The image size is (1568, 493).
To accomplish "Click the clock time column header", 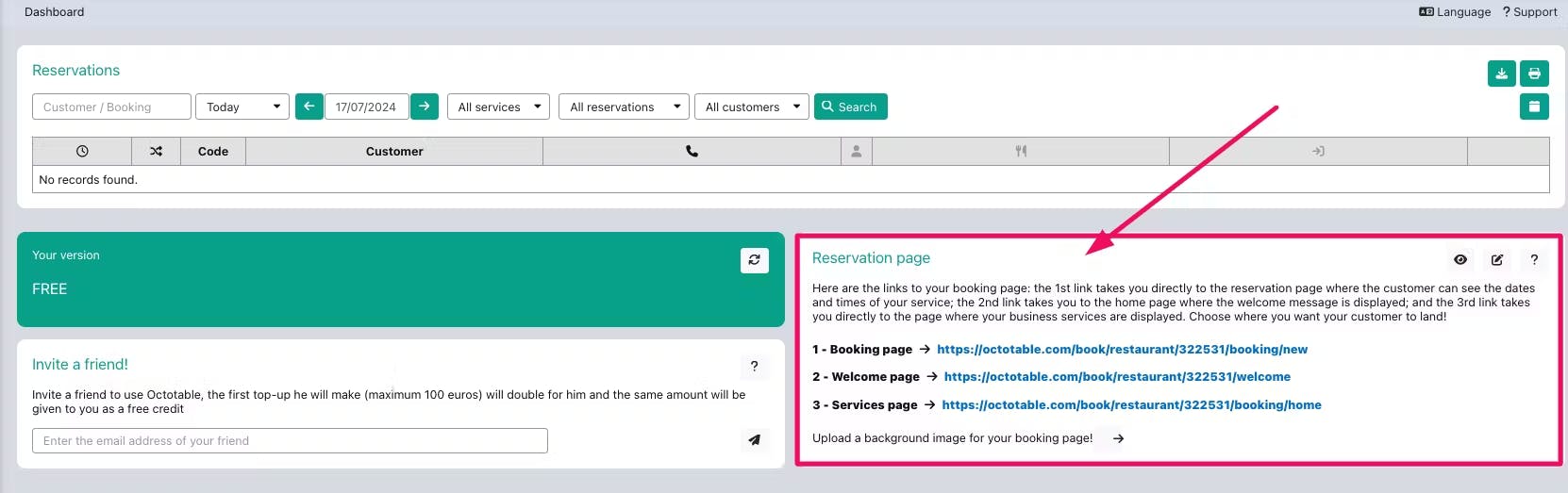I will 82,151.
